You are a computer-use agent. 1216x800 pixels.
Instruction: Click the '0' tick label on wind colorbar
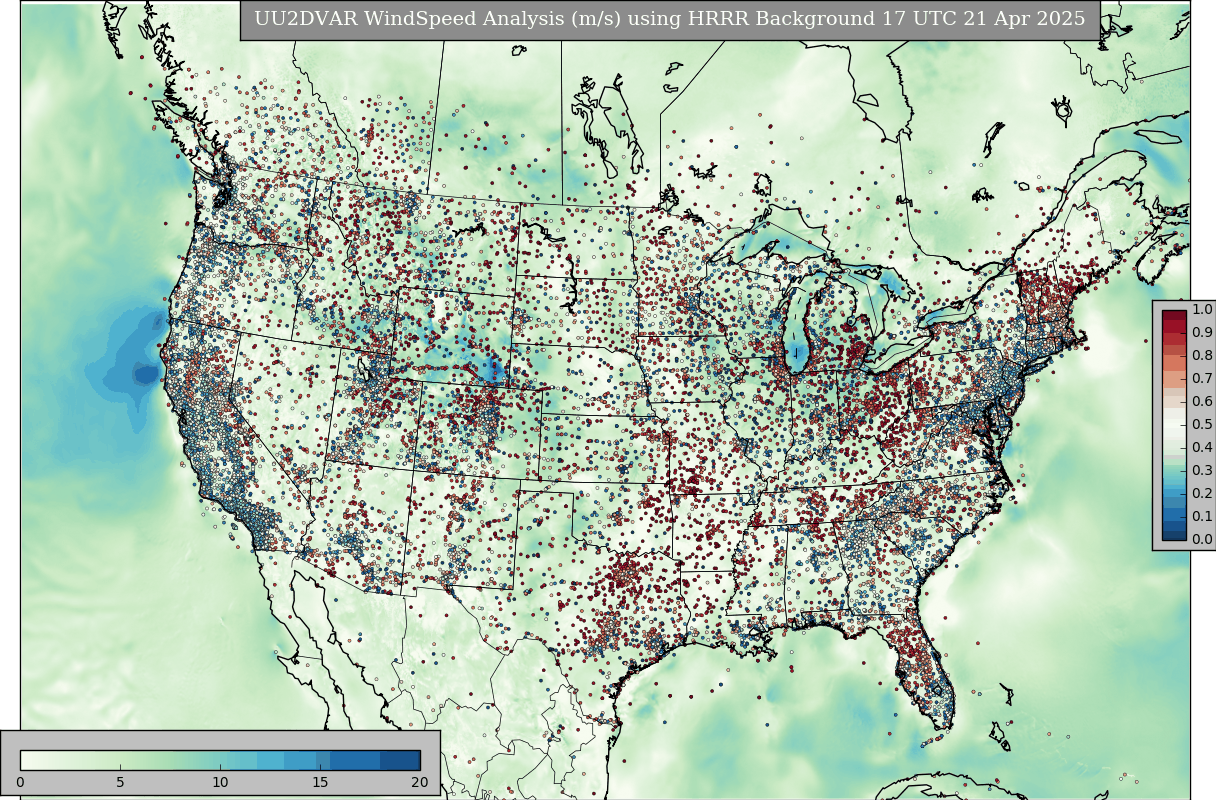pyautogui.click(x=20, y=782)
